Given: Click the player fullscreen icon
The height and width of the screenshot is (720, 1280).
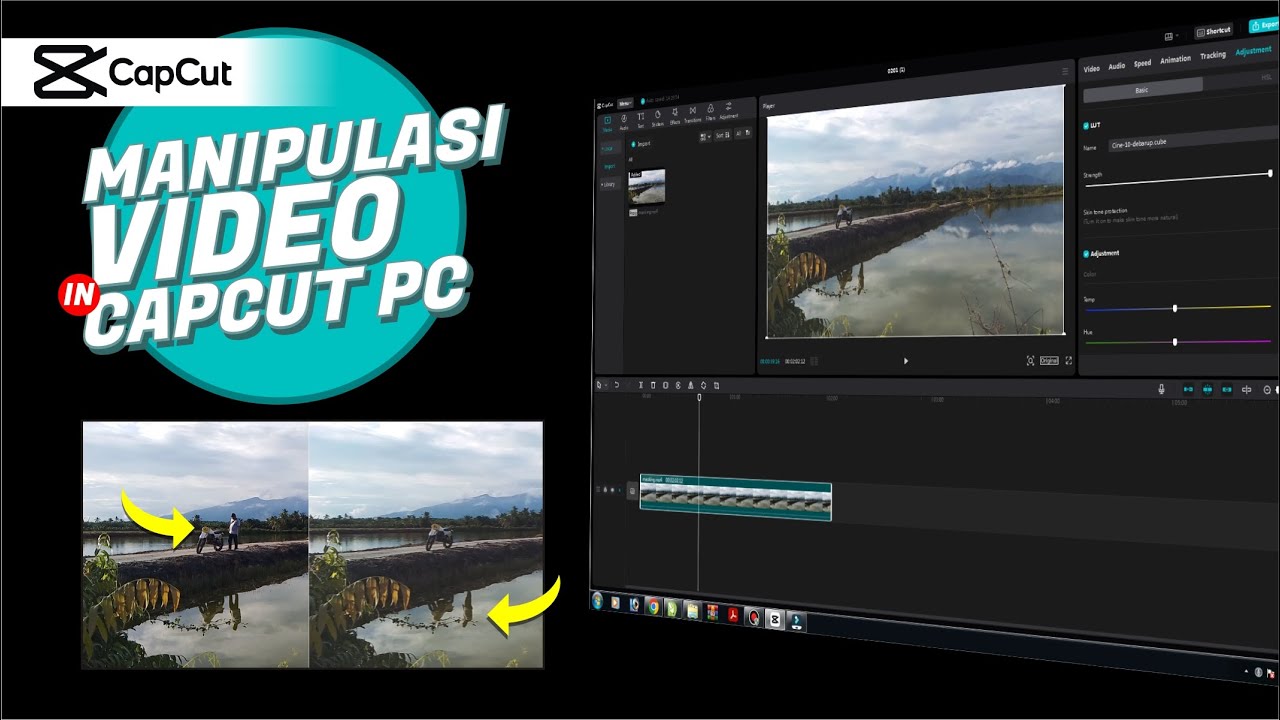Looking at the screenshot, I should [x=1068, y=360].
